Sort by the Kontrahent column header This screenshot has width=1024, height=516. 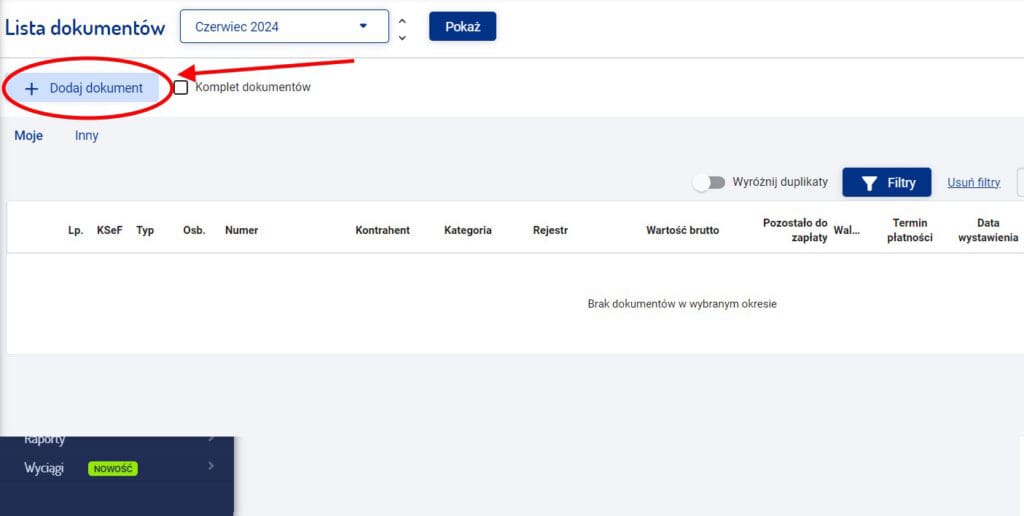pyautogui.click(x=382, y=230)
